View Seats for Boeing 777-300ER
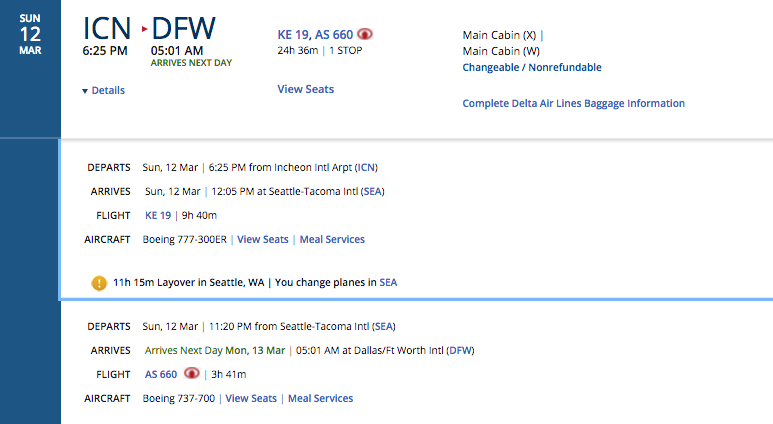This screenshot has height=424, width=773. [x=262, y=239]
